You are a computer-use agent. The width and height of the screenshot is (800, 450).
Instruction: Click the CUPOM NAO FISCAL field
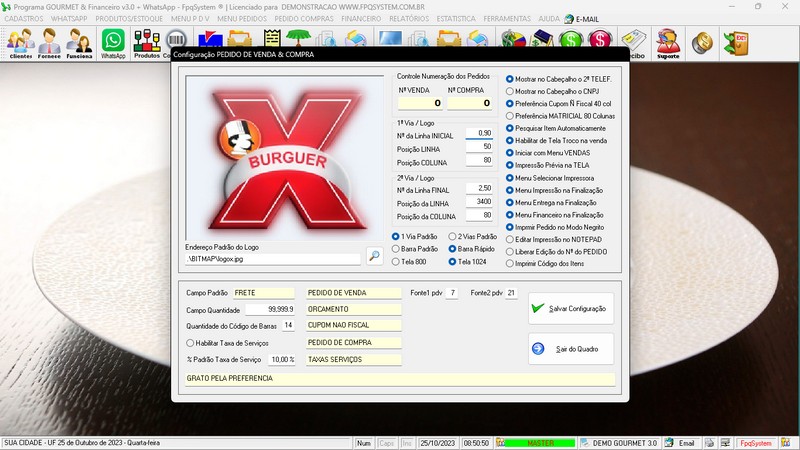tap(354, 325)
